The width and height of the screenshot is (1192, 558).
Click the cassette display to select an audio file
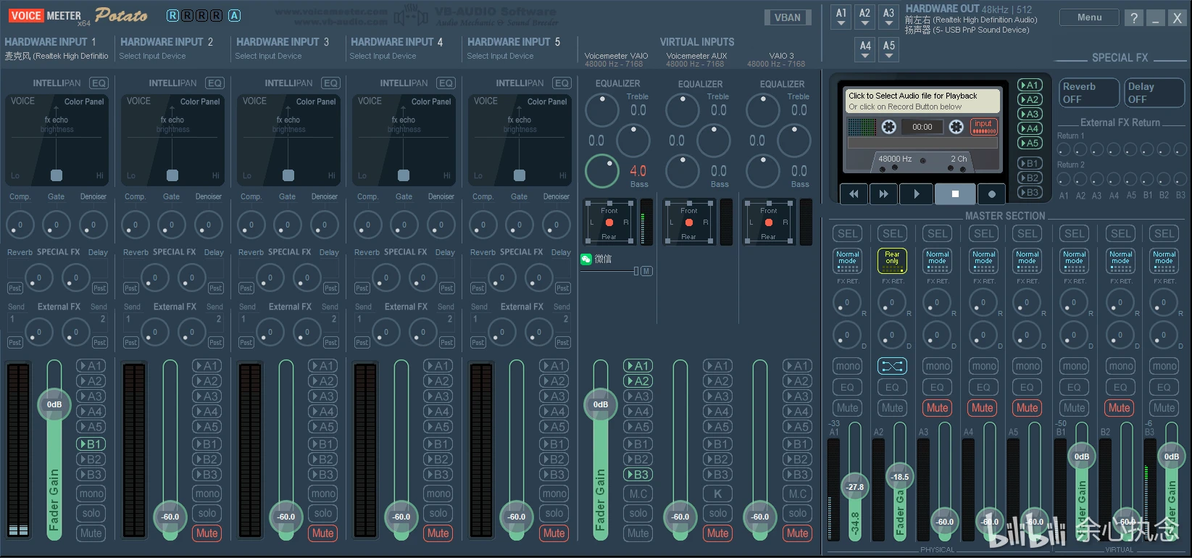pyautogui.click(x=923, y=101)
